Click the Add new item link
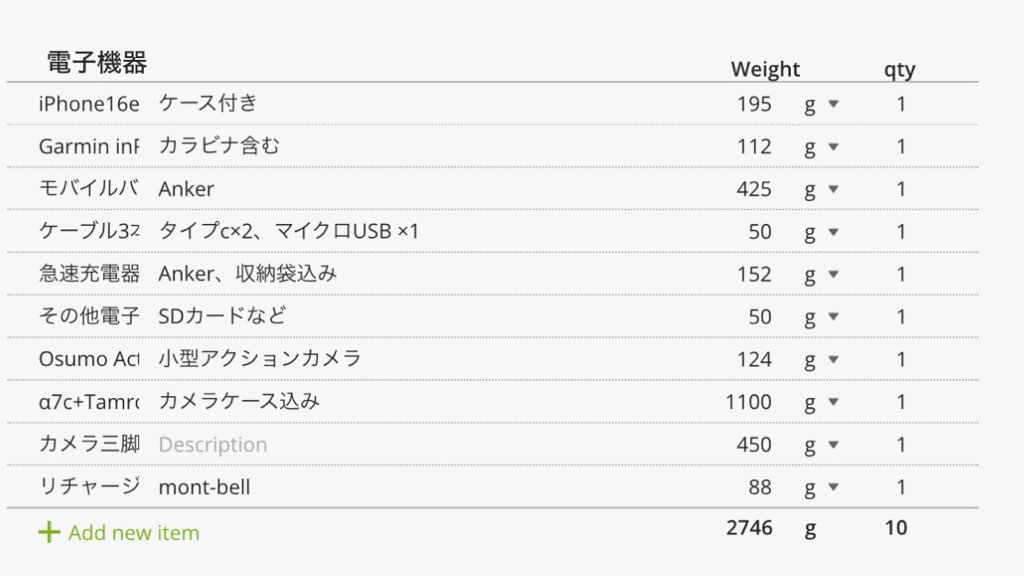The width and height of the screenshot is (1024, 576). pyautogui.click(x=133, y=533)
